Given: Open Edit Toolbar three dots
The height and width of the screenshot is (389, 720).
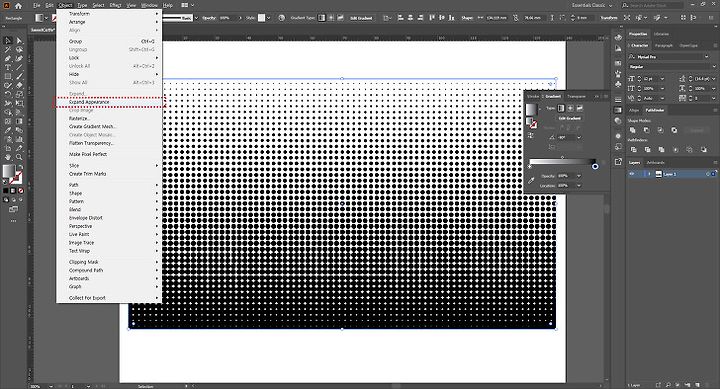Looking at the screenshot, I should (13, 221).
